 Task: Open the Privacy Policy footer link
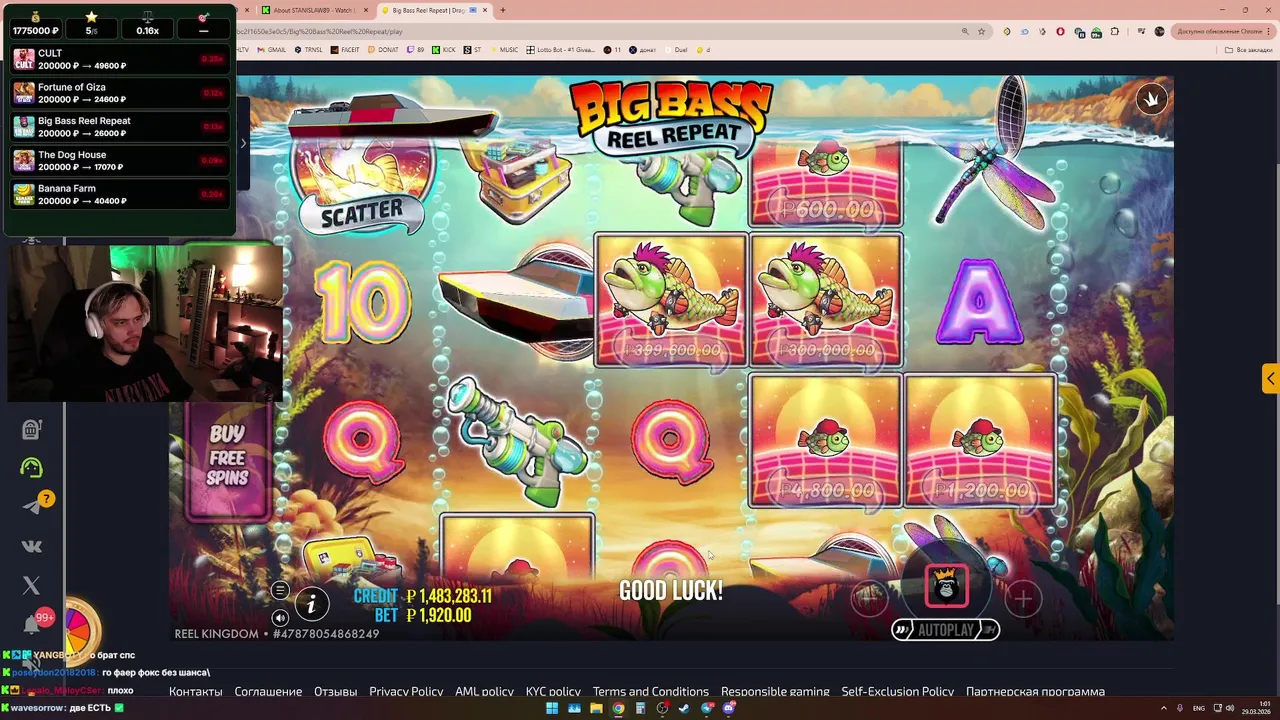[x=406, y=691]
